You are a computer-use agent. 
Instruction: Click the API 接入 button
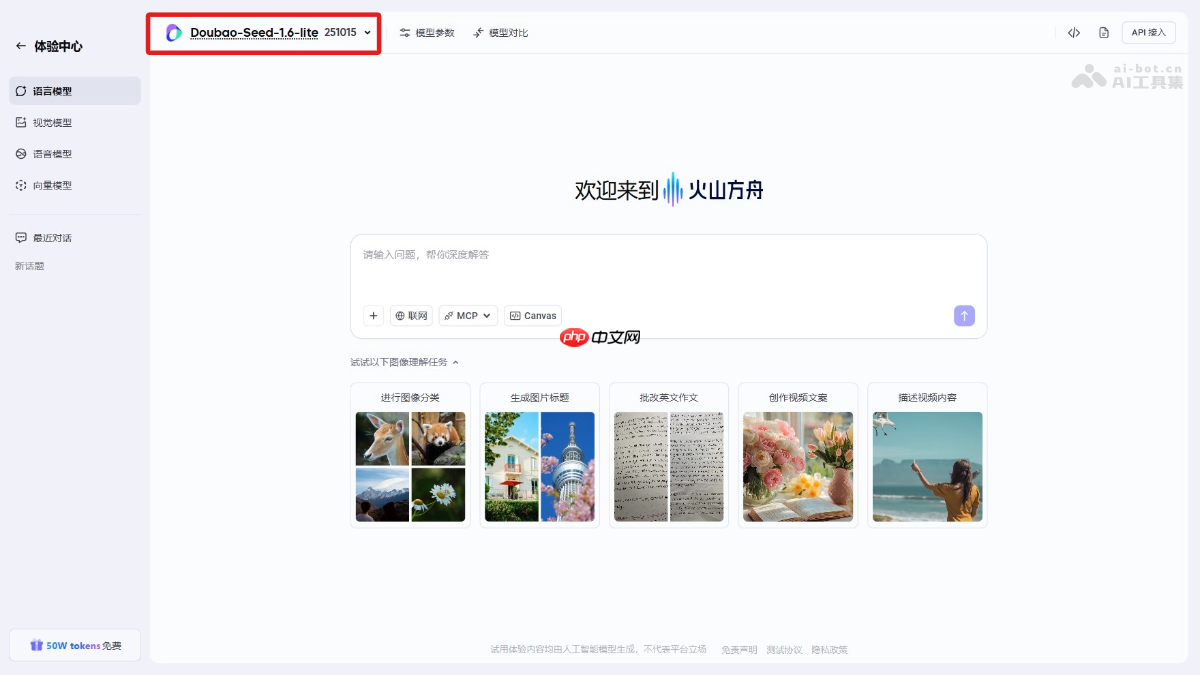pos(1148,32)
